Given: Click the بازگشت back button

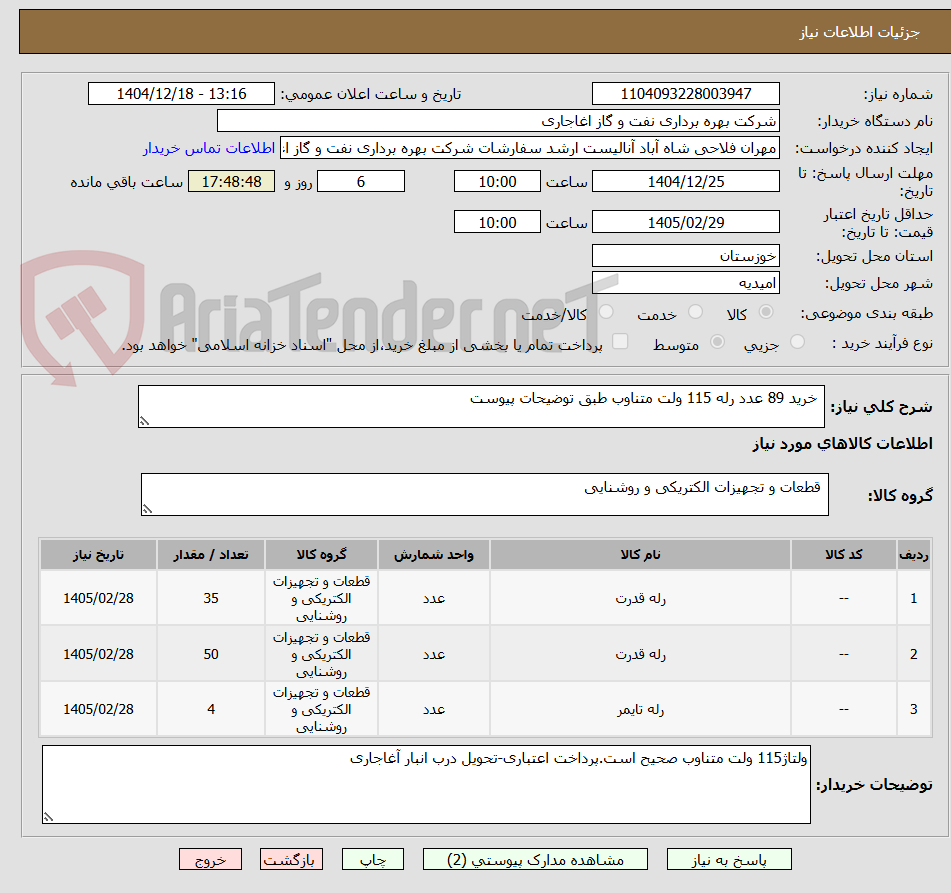Looking at the screenshot, I should click(x=291, y=859).
